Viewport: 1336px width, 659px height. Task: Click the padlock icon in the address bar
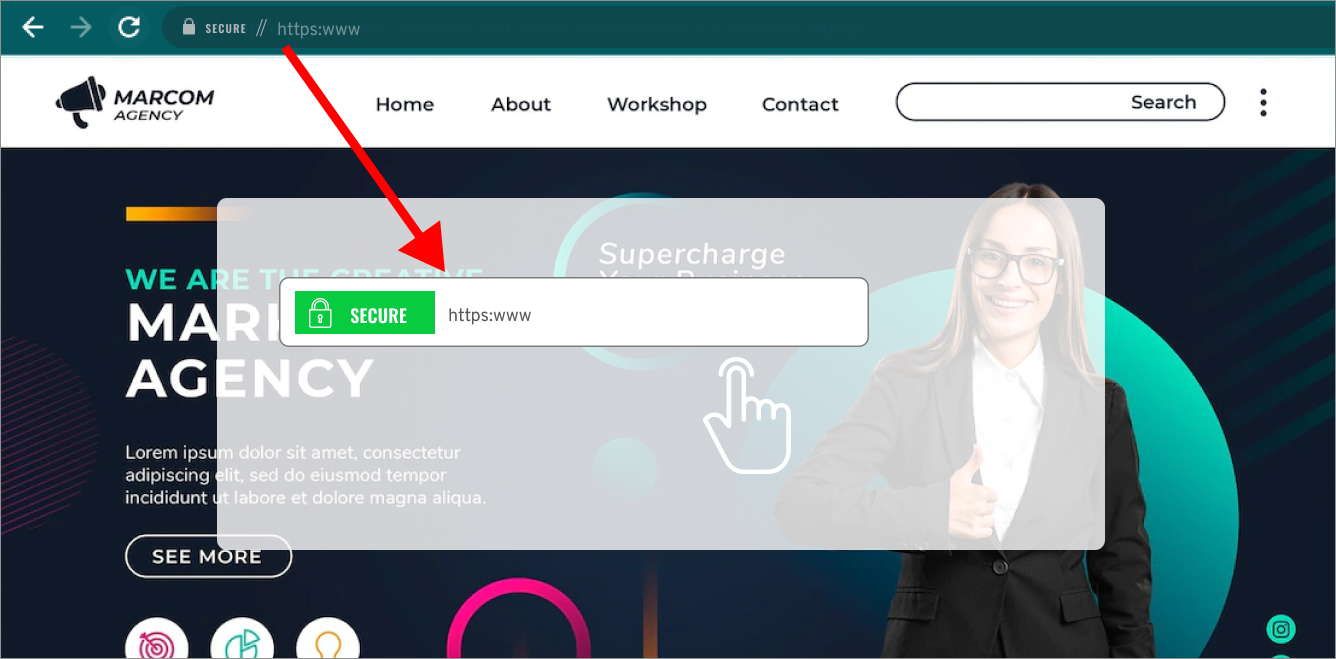point(188,27)
